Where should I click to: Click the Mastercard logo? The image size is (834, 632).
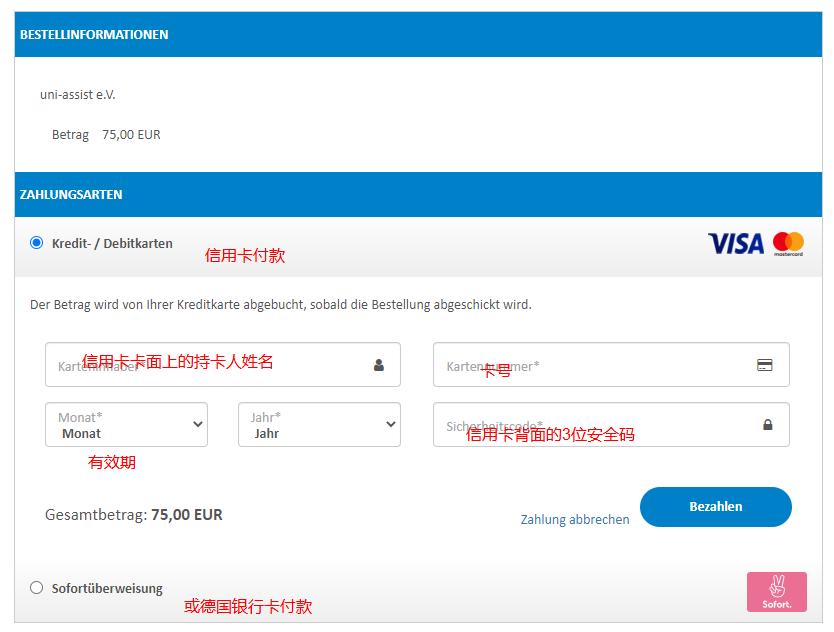coord(788,243)
